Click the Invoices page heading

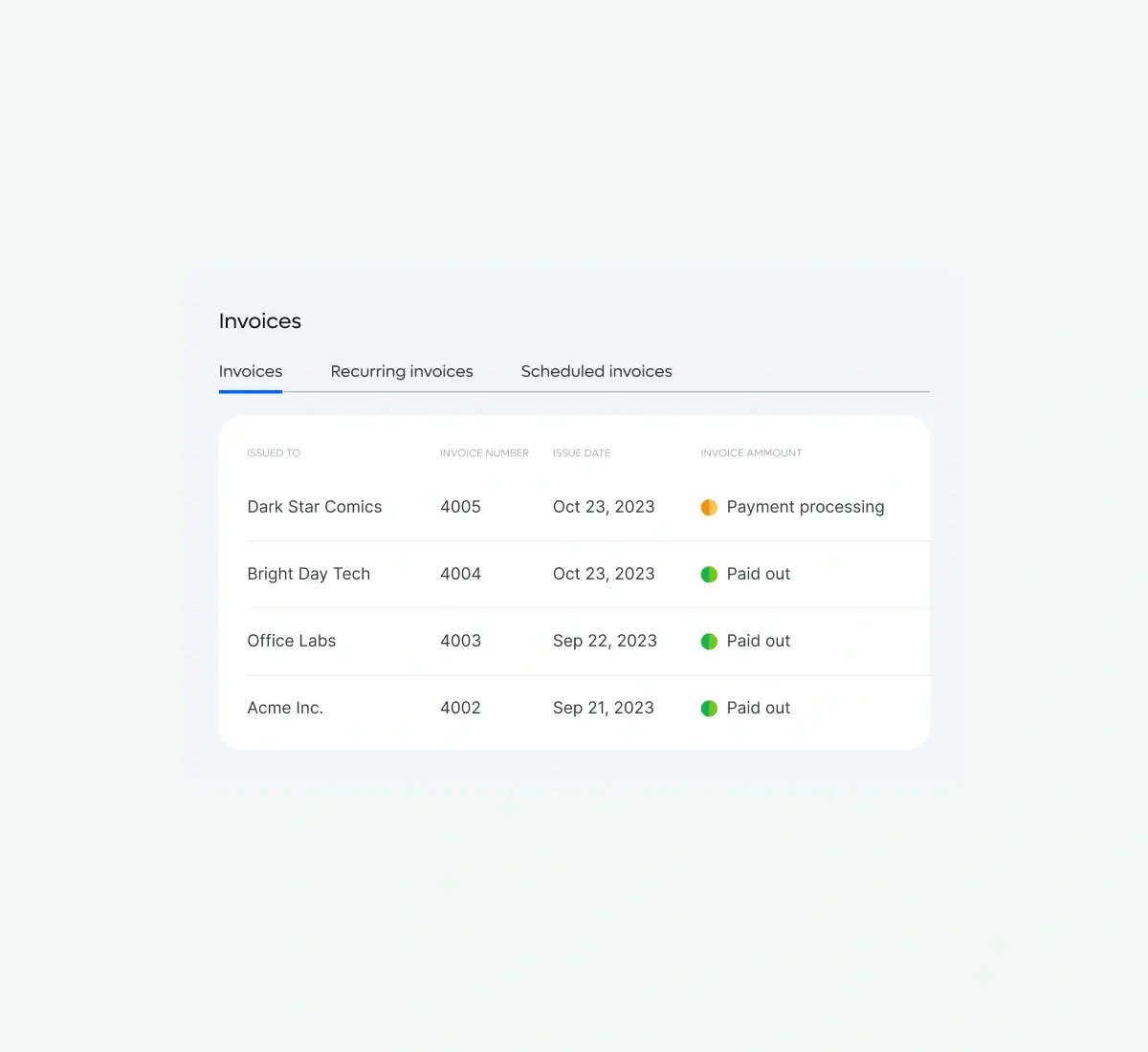259,320
